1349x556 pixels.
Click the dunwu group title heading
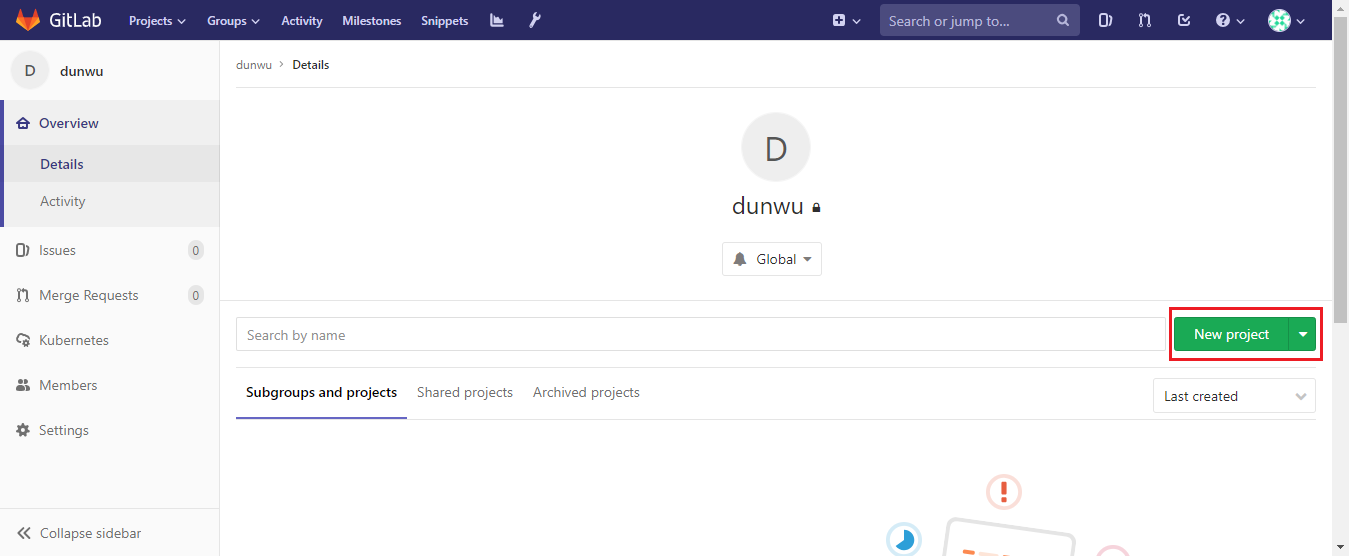(x=768, y=207)
